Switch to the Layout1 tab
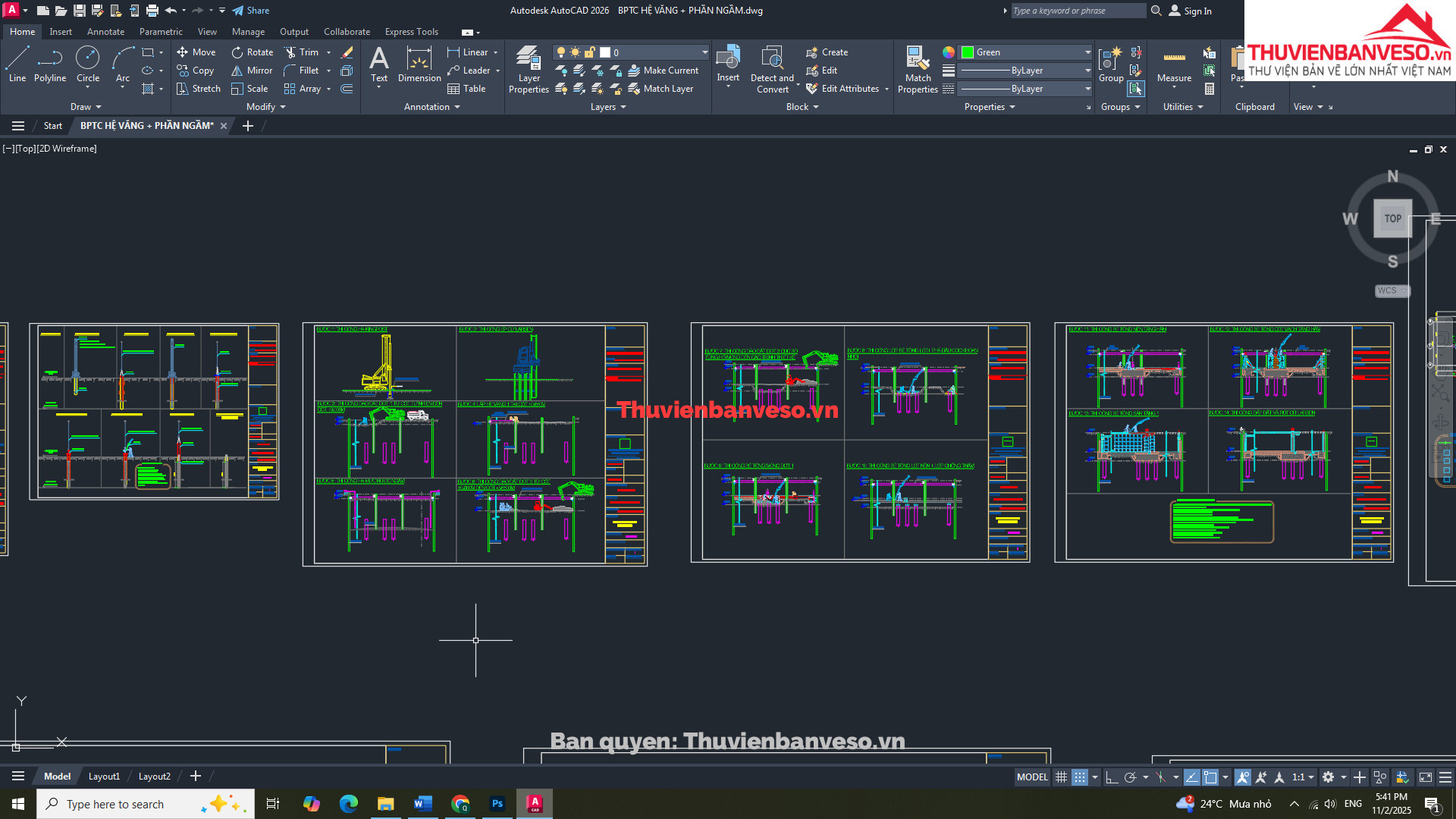Viewport: 1456px width, 819px height. click(x=104, y=777)
